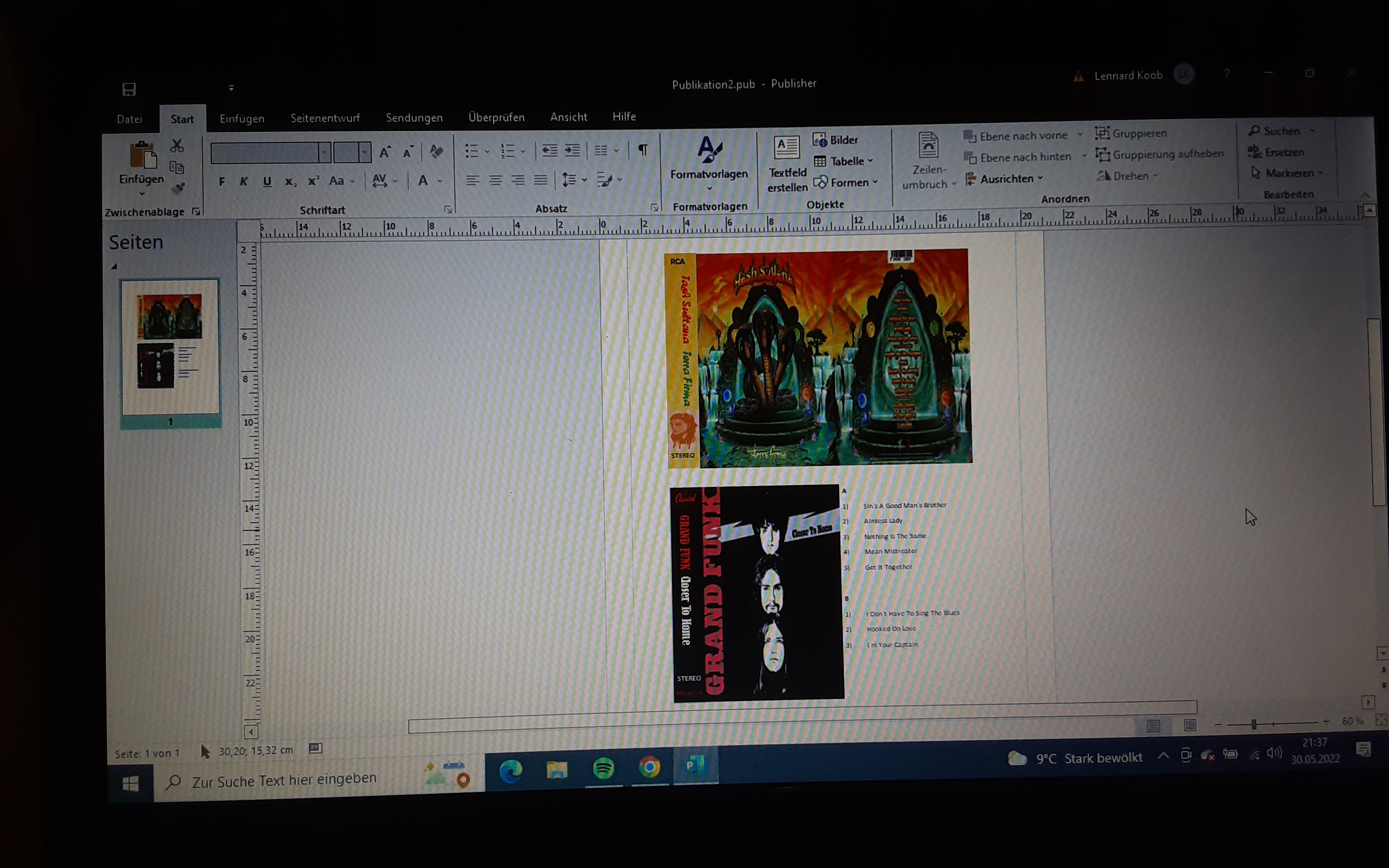Click the Windows Start button

point(130,783)
